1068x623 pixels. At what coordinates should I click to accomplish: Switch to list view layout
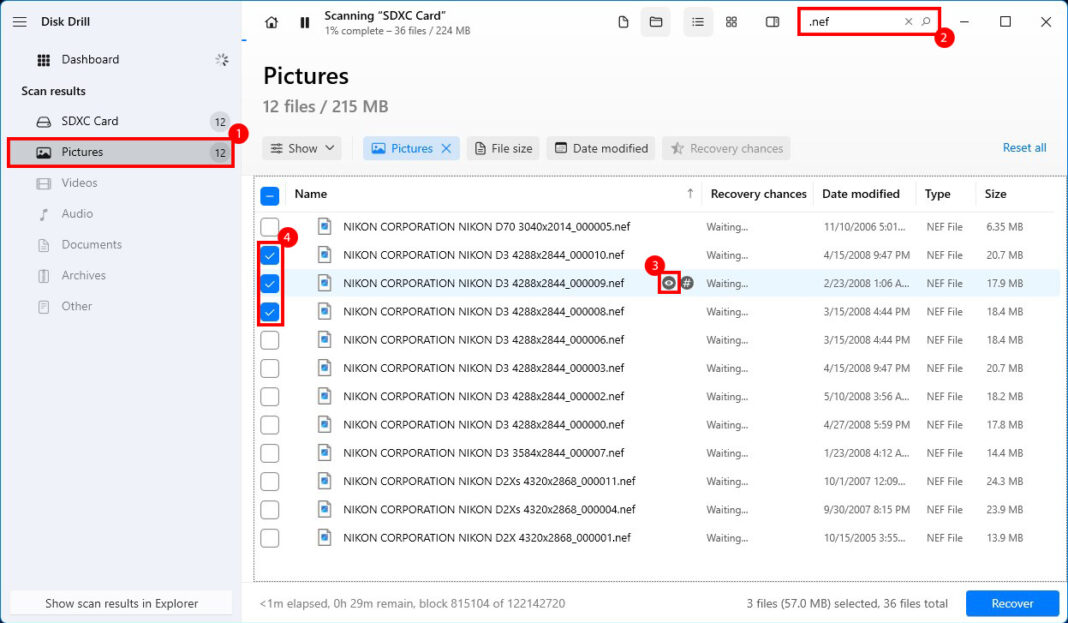point(698,21)
